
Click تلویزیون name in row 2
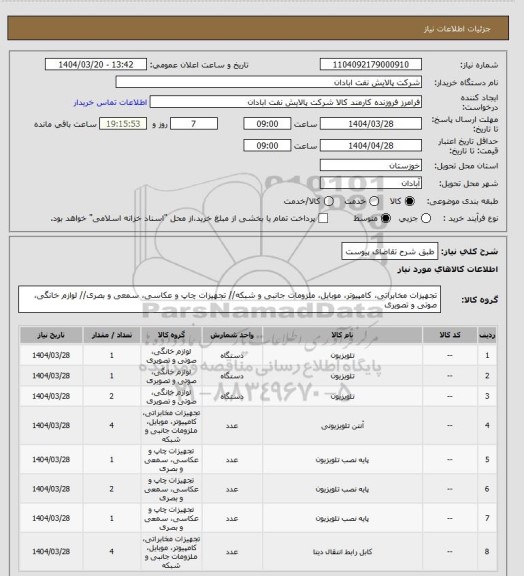coord(342,376)
